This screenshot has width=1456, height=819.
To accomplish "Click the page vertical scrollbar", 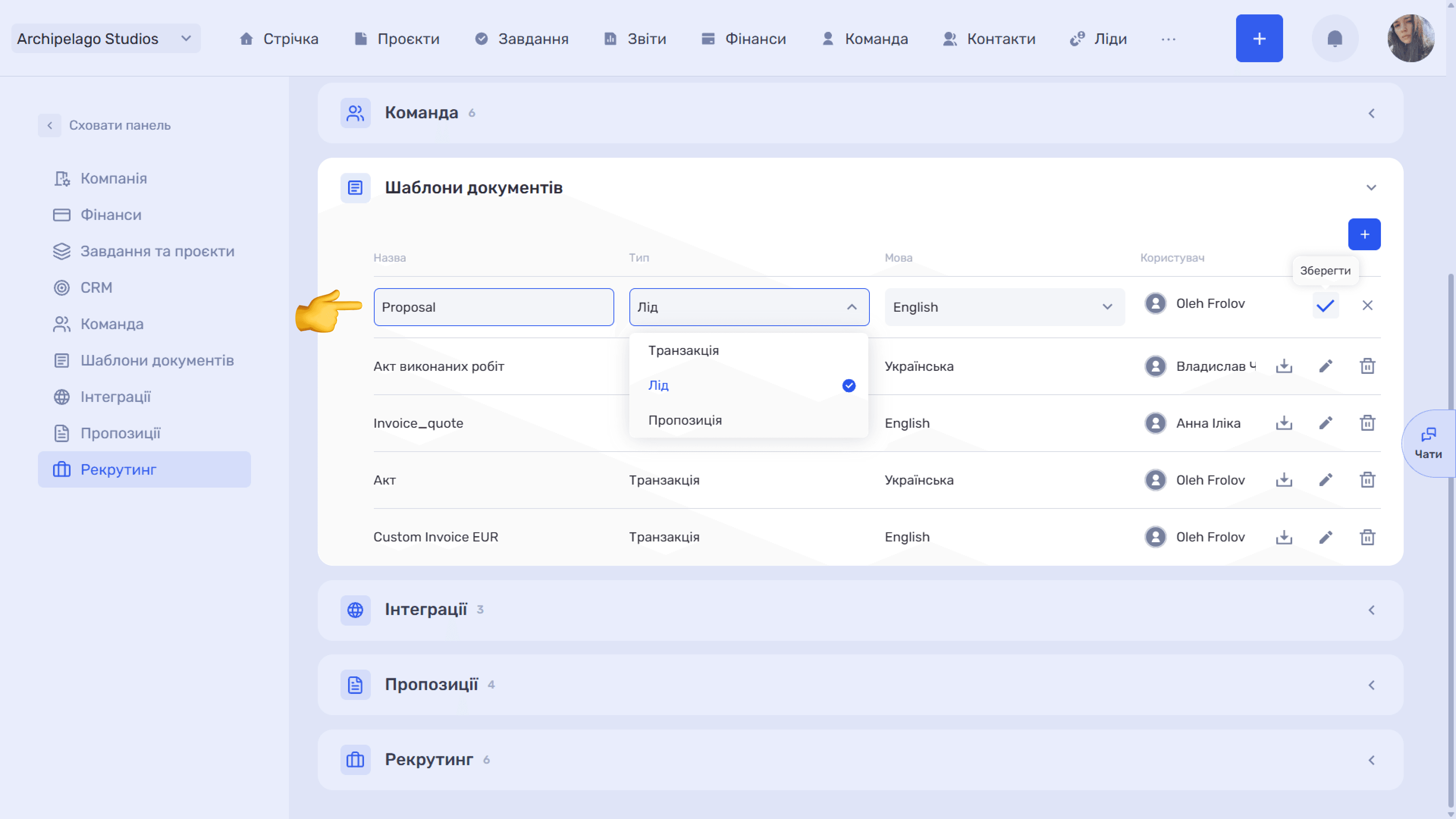I will pos(1451,540).
